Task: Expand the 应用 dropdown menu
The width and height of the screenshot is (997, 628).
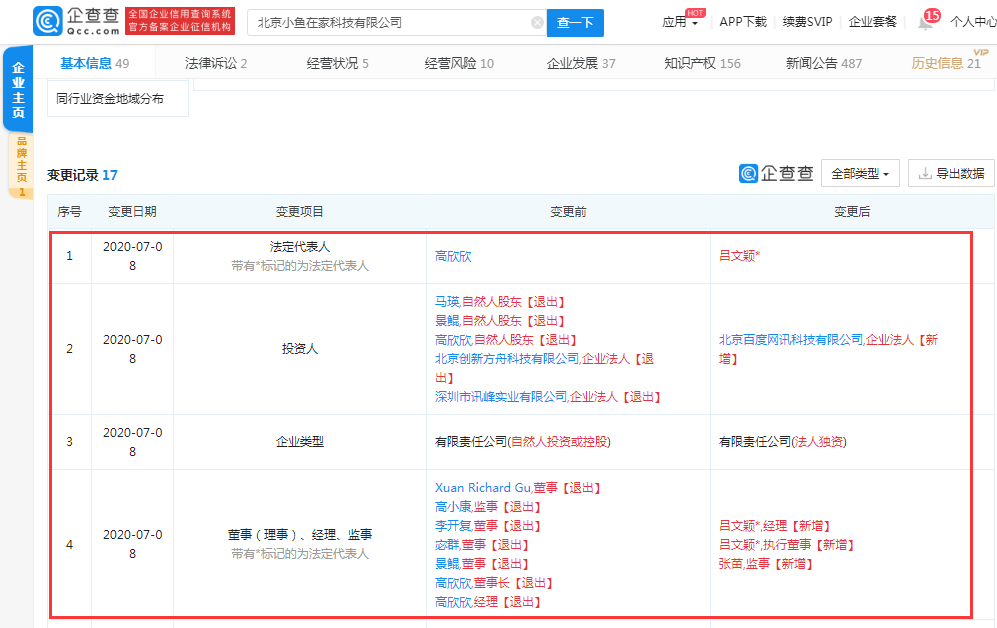Action: (680, 22)
